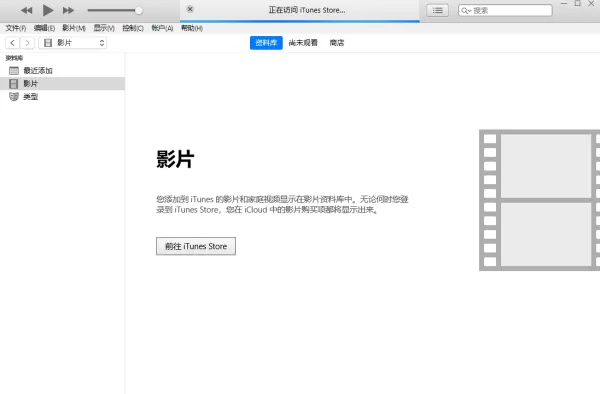Click the 最近添加 calendar icon
600x394 pixels.
(x=14, y=70)
